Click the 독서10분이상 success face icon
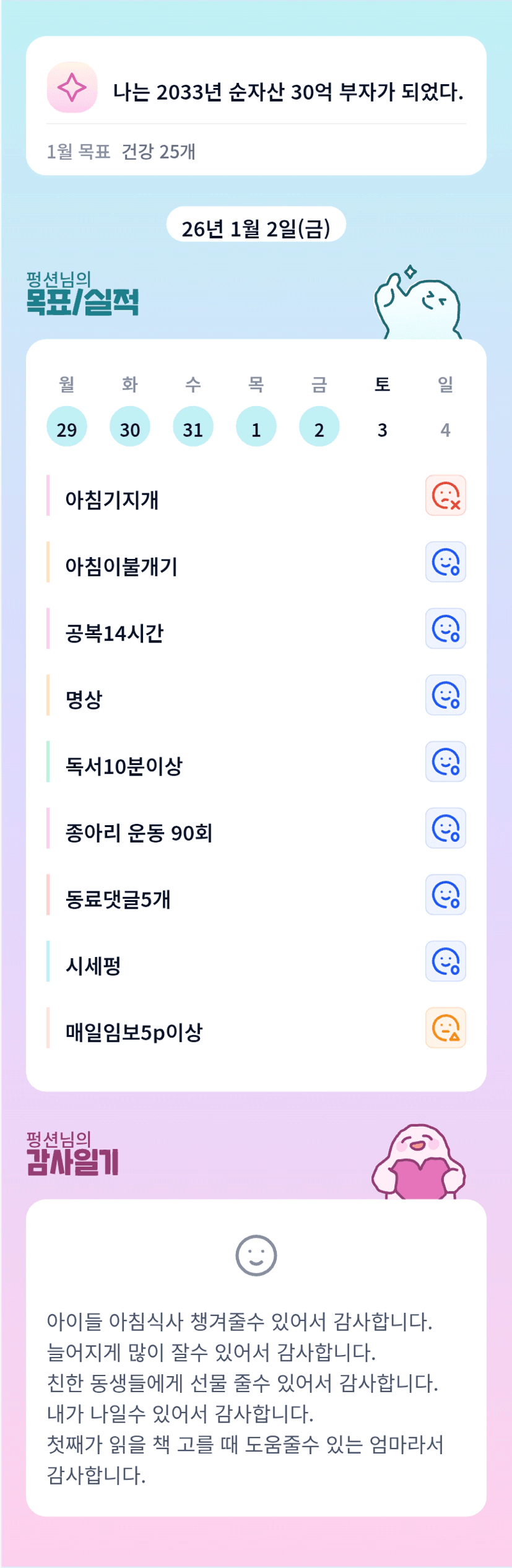 [445, 762]
